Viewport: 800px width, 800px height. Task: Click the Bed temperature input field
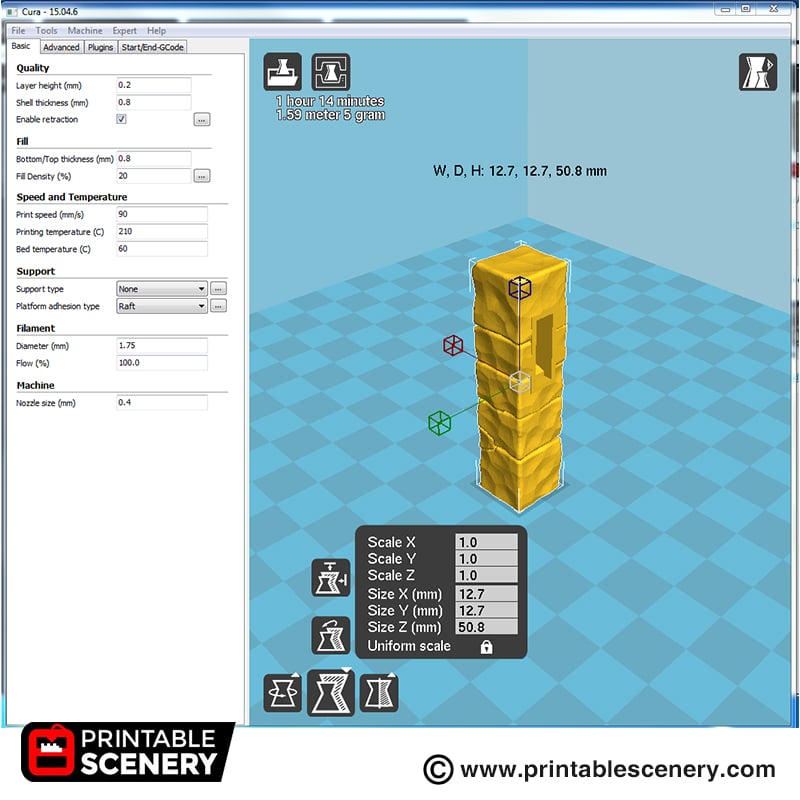(x=162, y=249)
